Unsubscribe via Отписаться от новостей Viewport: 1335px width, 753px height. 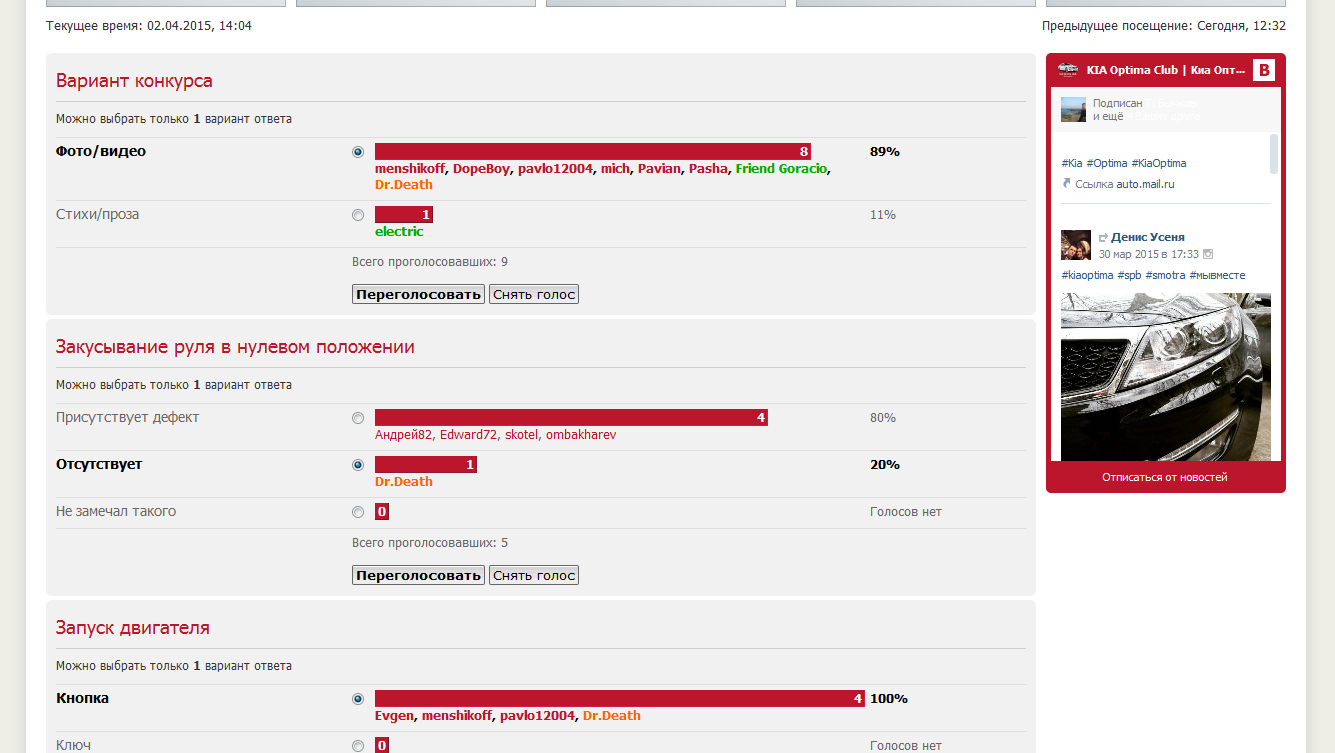tap(1164, 477)
